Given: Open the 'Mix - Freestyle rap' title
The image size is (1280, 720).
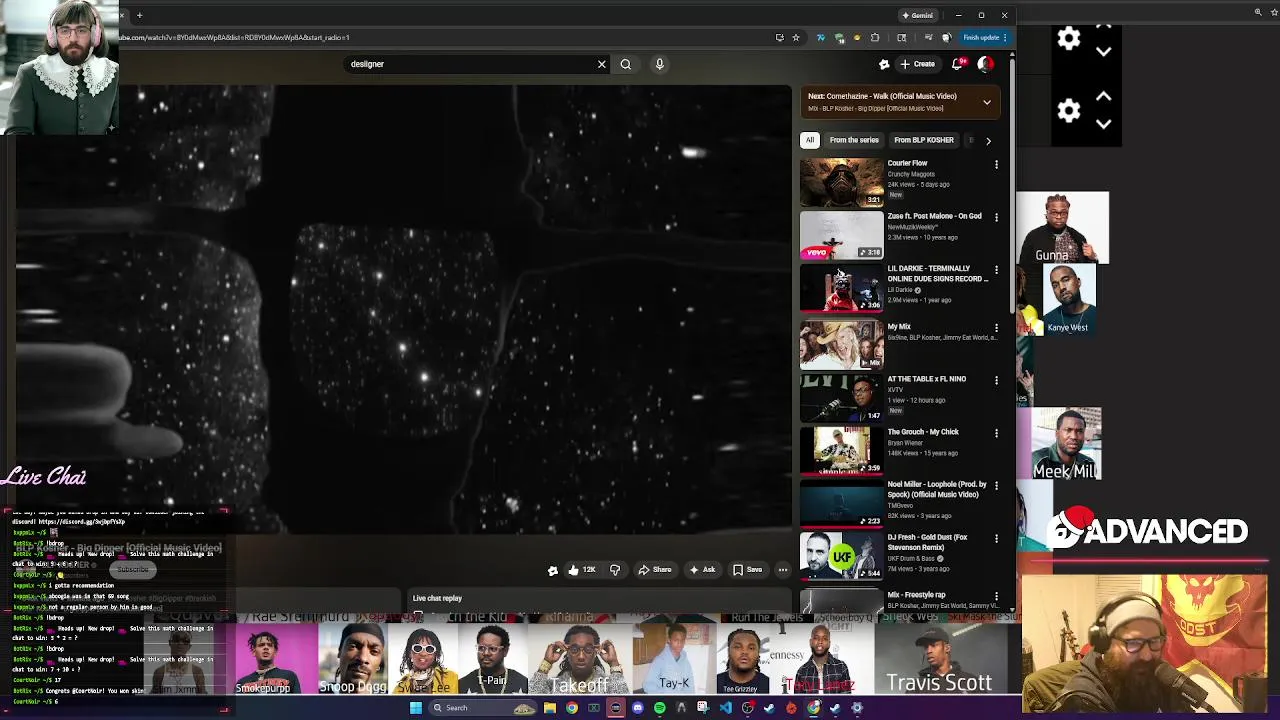Looking at the screenshot, I should (x=916, y=595).
